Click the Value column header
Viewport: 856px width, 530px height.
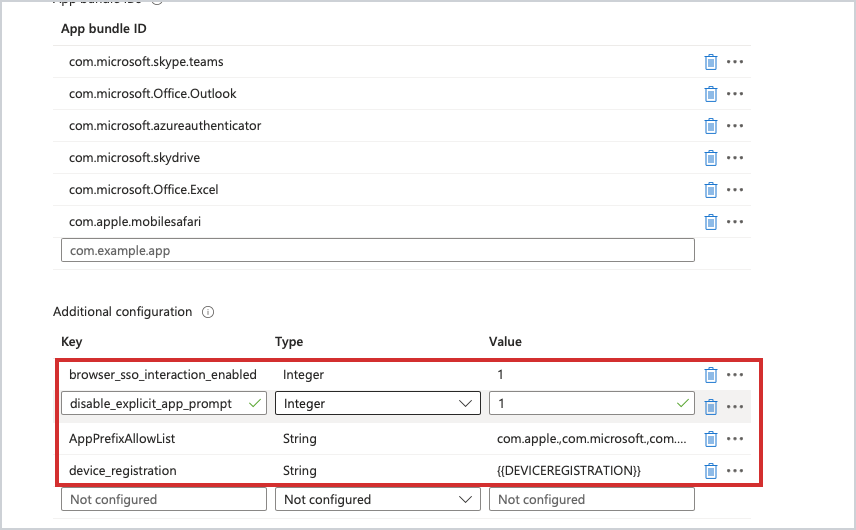(505, 342)
